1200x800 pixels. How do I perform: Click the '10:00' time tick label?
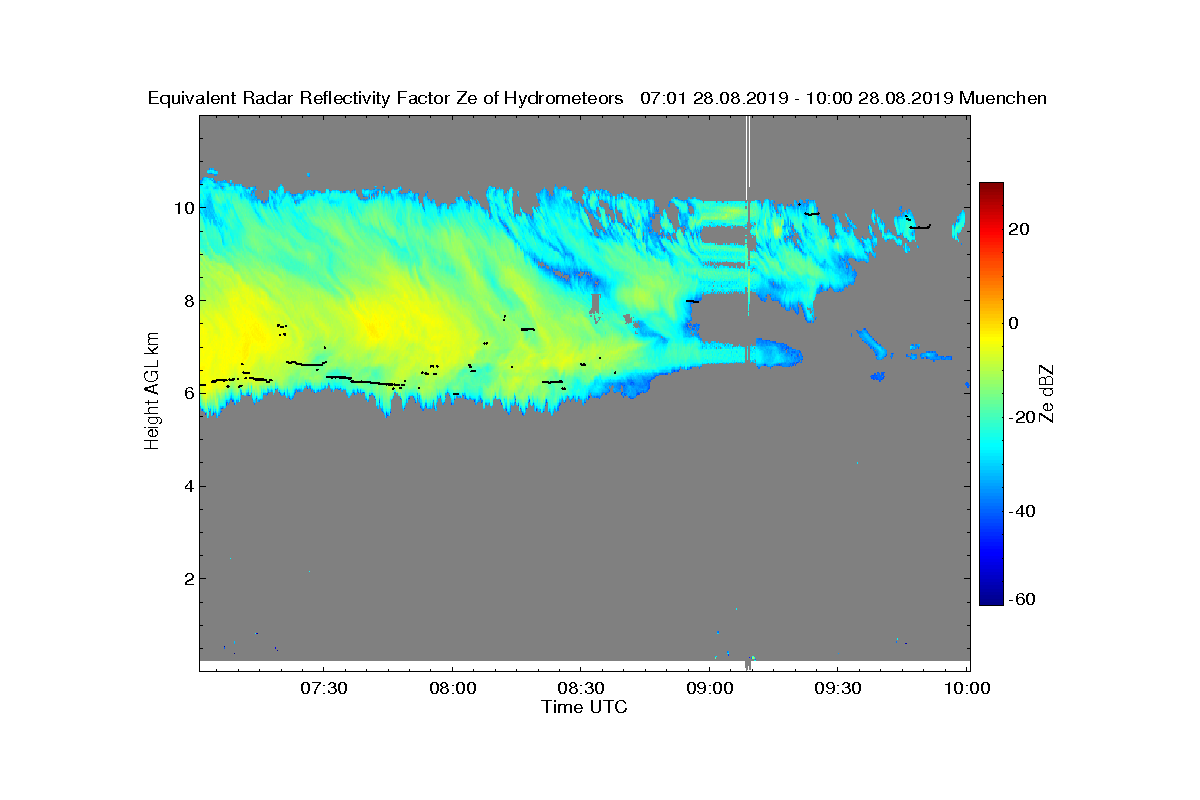click(968, 688)
